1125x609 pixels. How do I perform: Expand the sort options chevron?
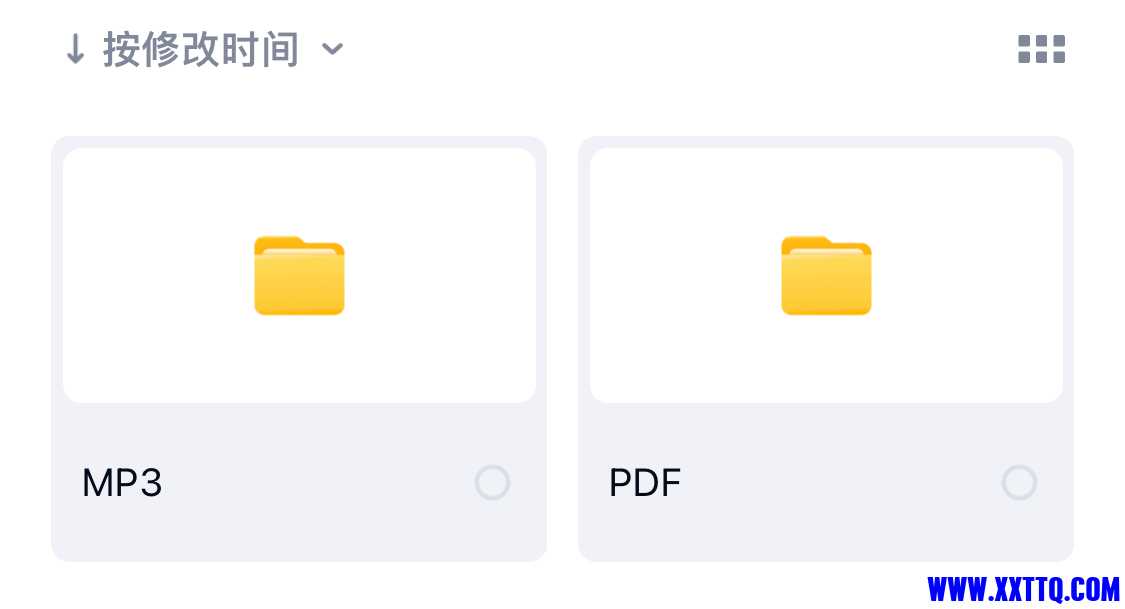click(332, 49)
